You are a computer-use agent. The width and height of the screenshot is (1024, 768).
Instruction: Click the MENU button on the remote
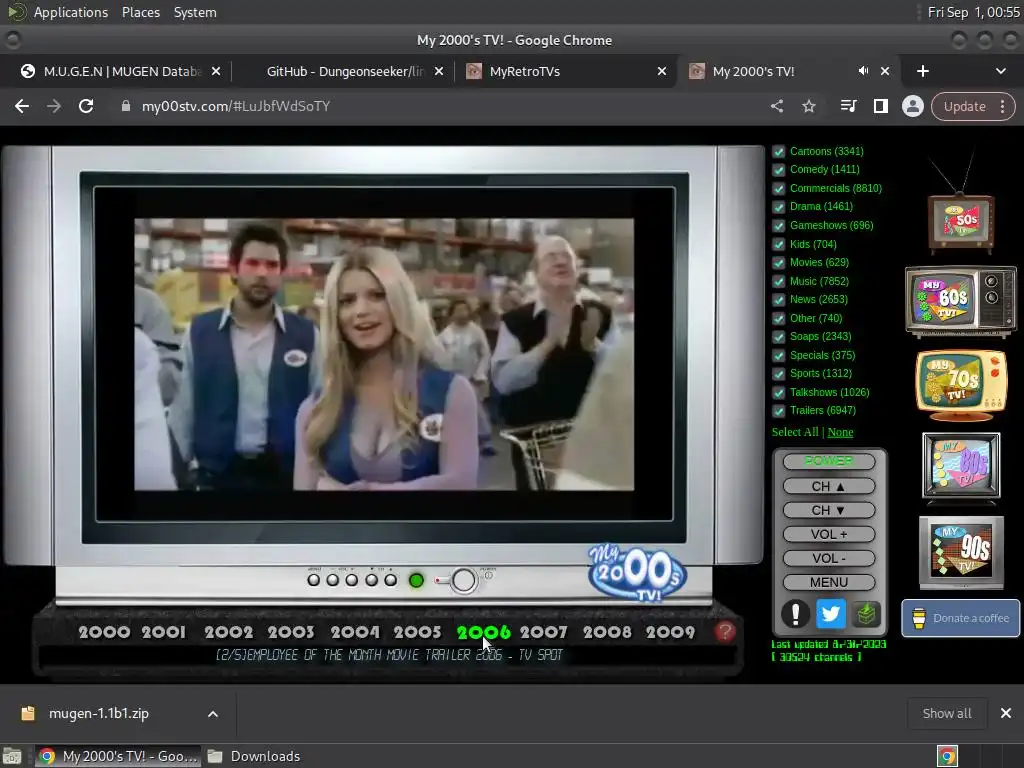point(829,582)
